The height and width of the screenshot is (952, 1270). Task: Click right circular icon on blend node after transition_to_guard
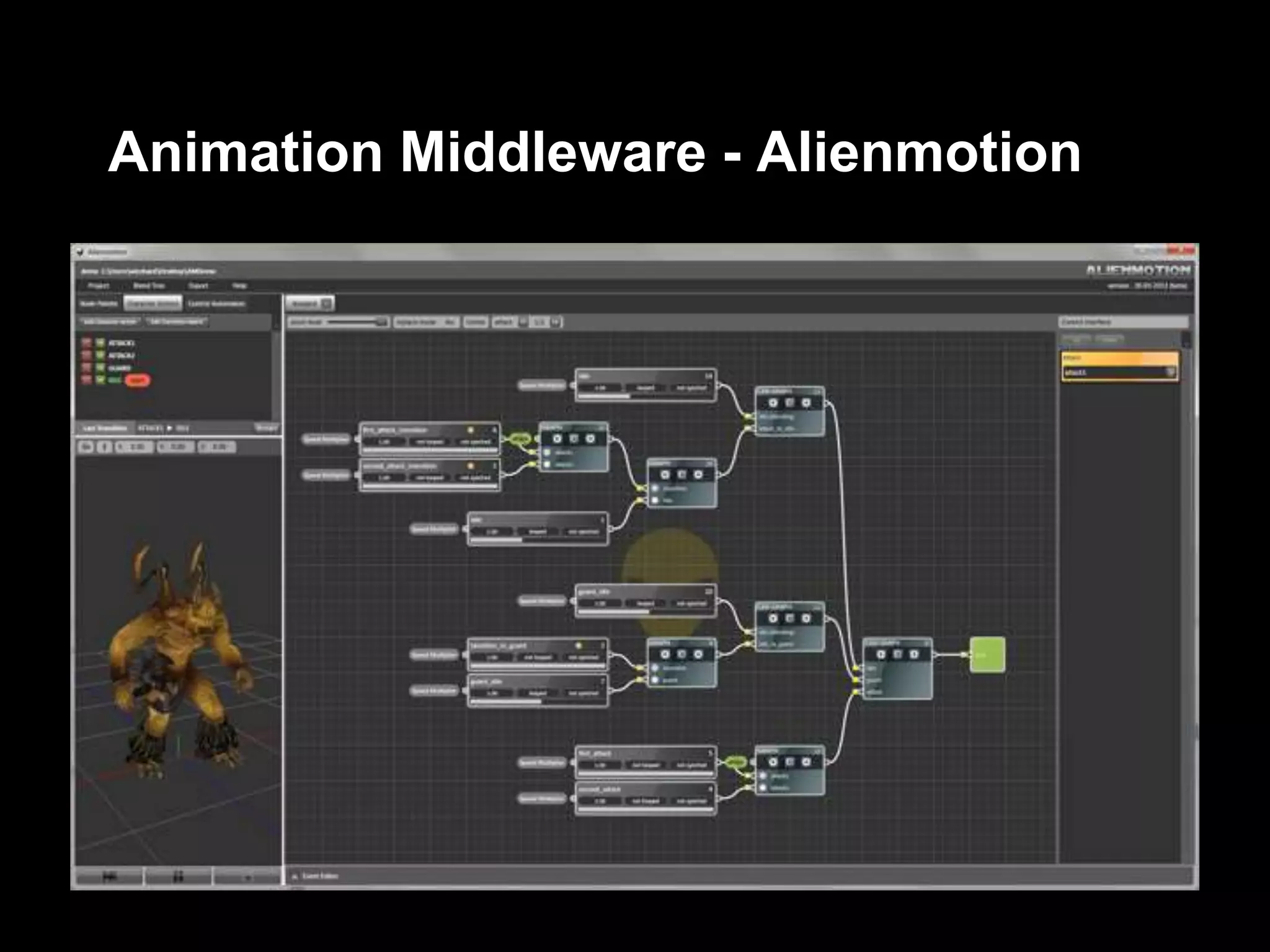point(698,654)
